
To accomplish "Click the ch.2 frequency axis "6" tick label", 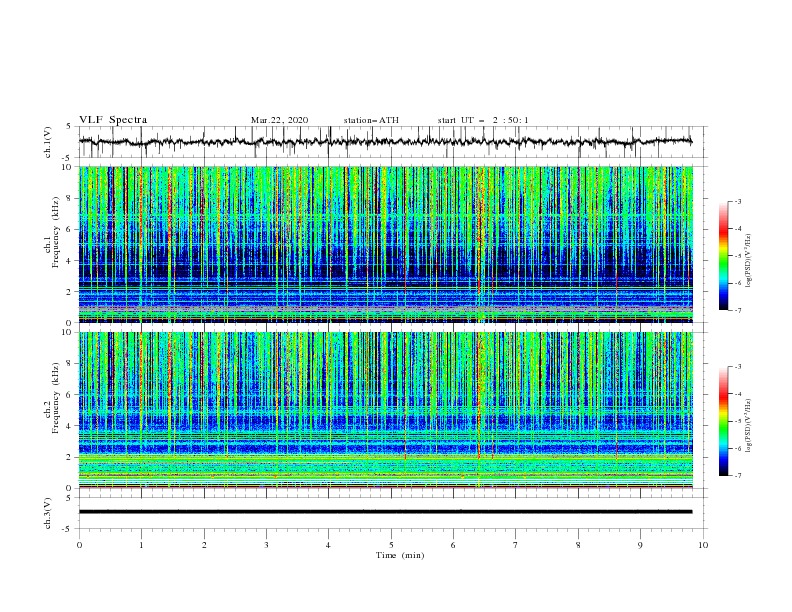I will click(x=71, y=395).
